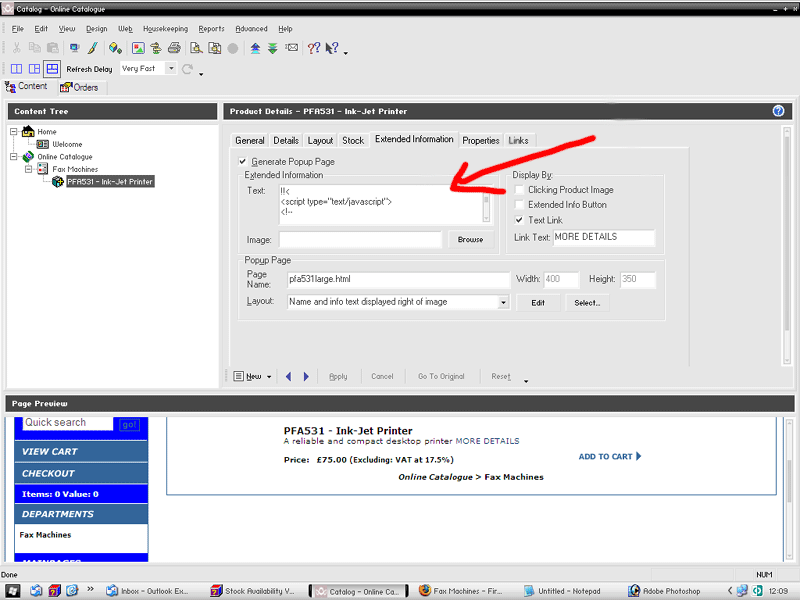Click the printer icon in the toolbar
This screenshot has width=800, height=600.
pos(175,48)
